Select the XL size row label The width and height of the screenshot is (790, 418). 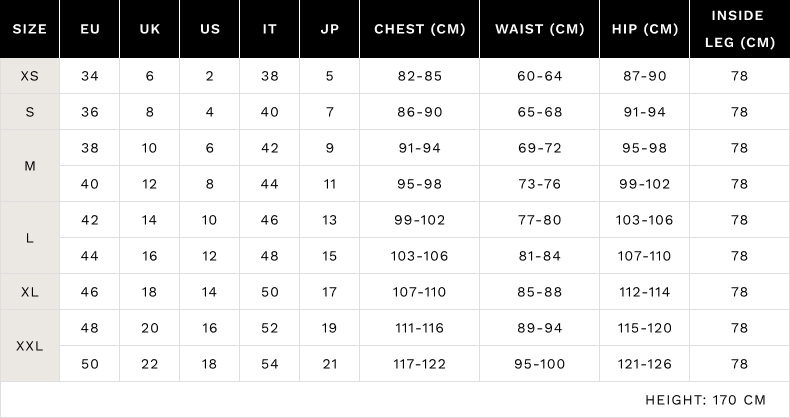click(30, 292)
